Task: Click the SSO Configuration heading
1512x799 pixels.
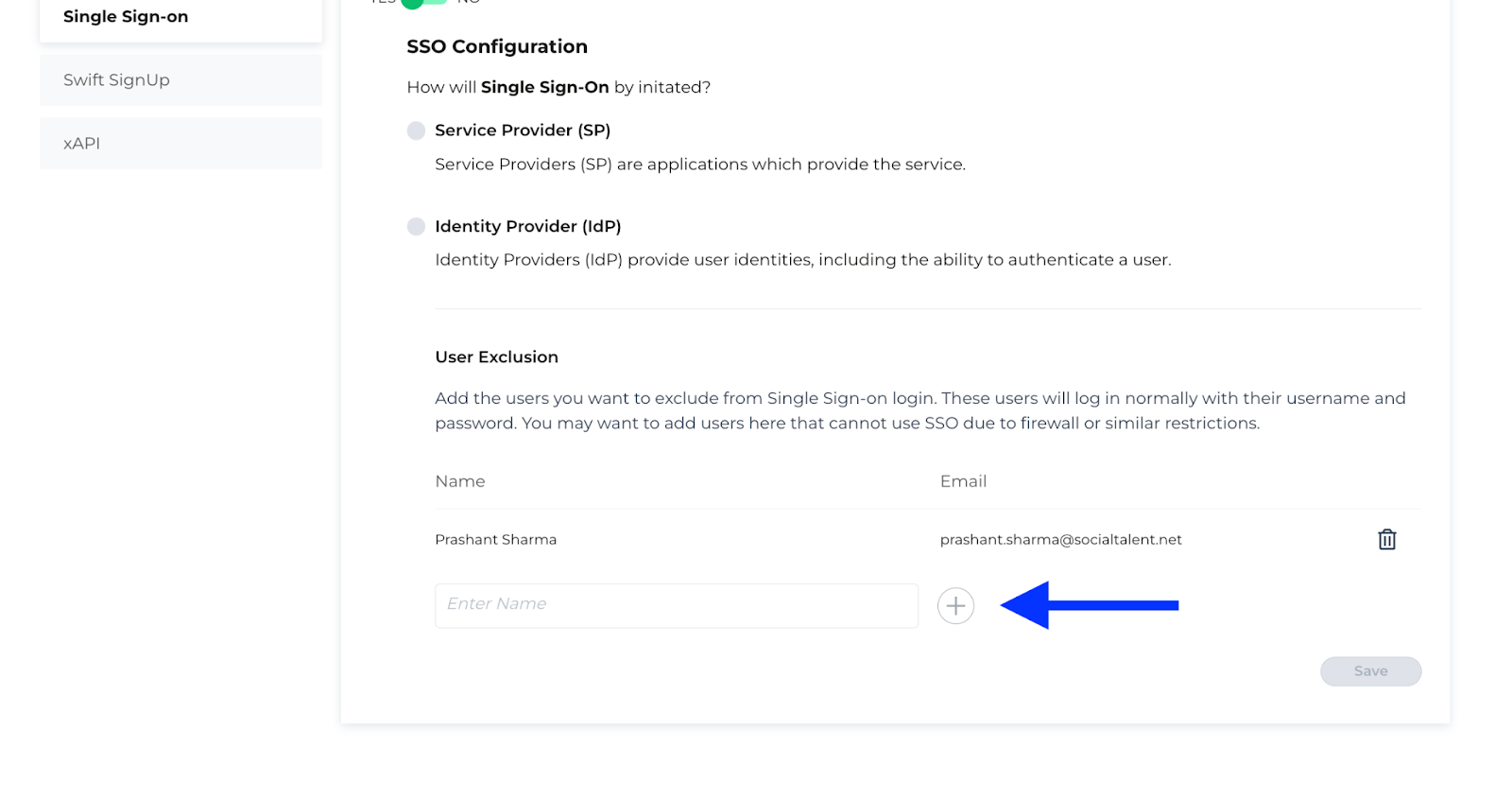Action: coord(497,46)
